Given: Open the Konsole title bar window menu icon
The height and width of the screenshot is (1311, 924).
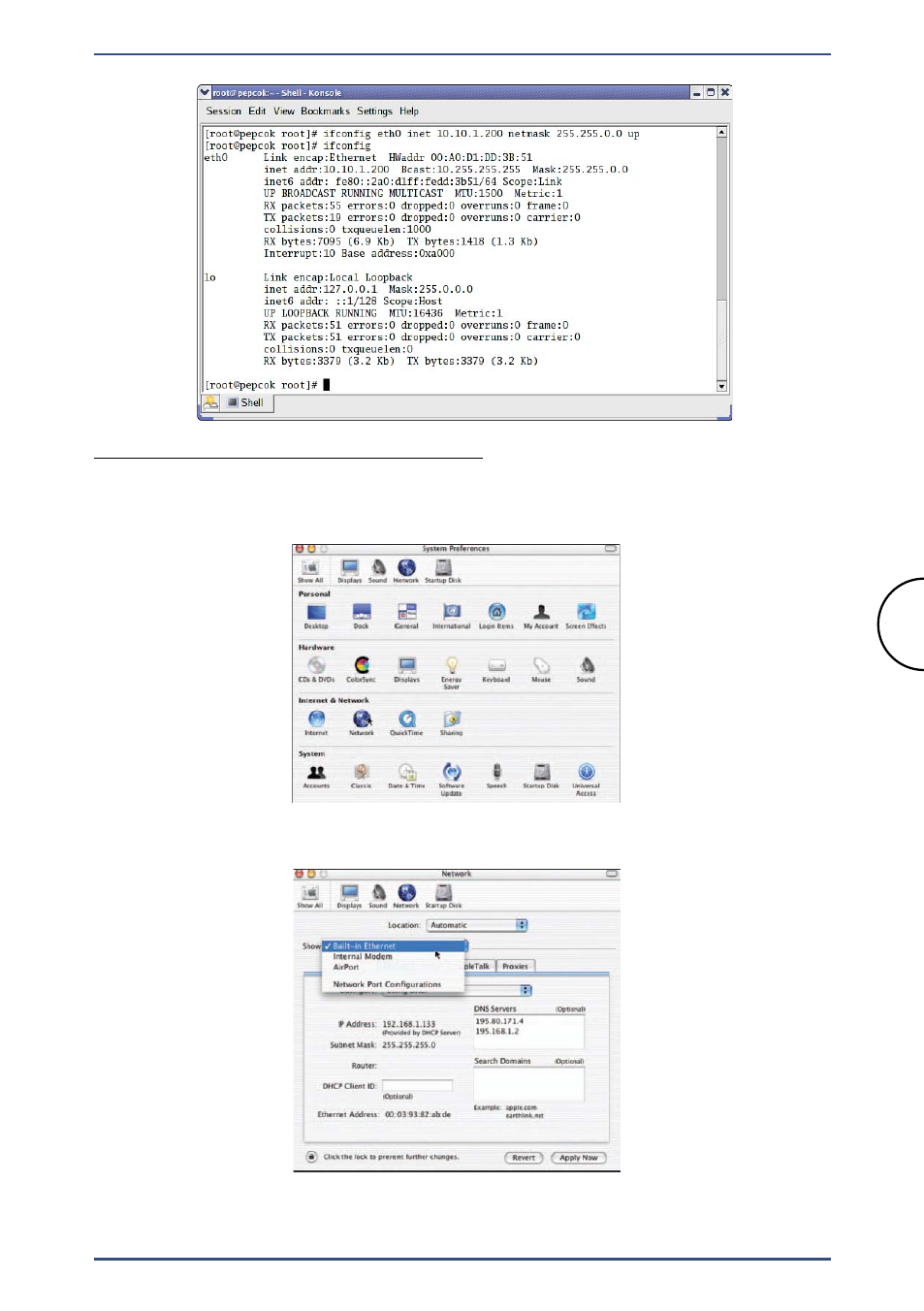Looking at the screenshot, I should pos(205,92).
